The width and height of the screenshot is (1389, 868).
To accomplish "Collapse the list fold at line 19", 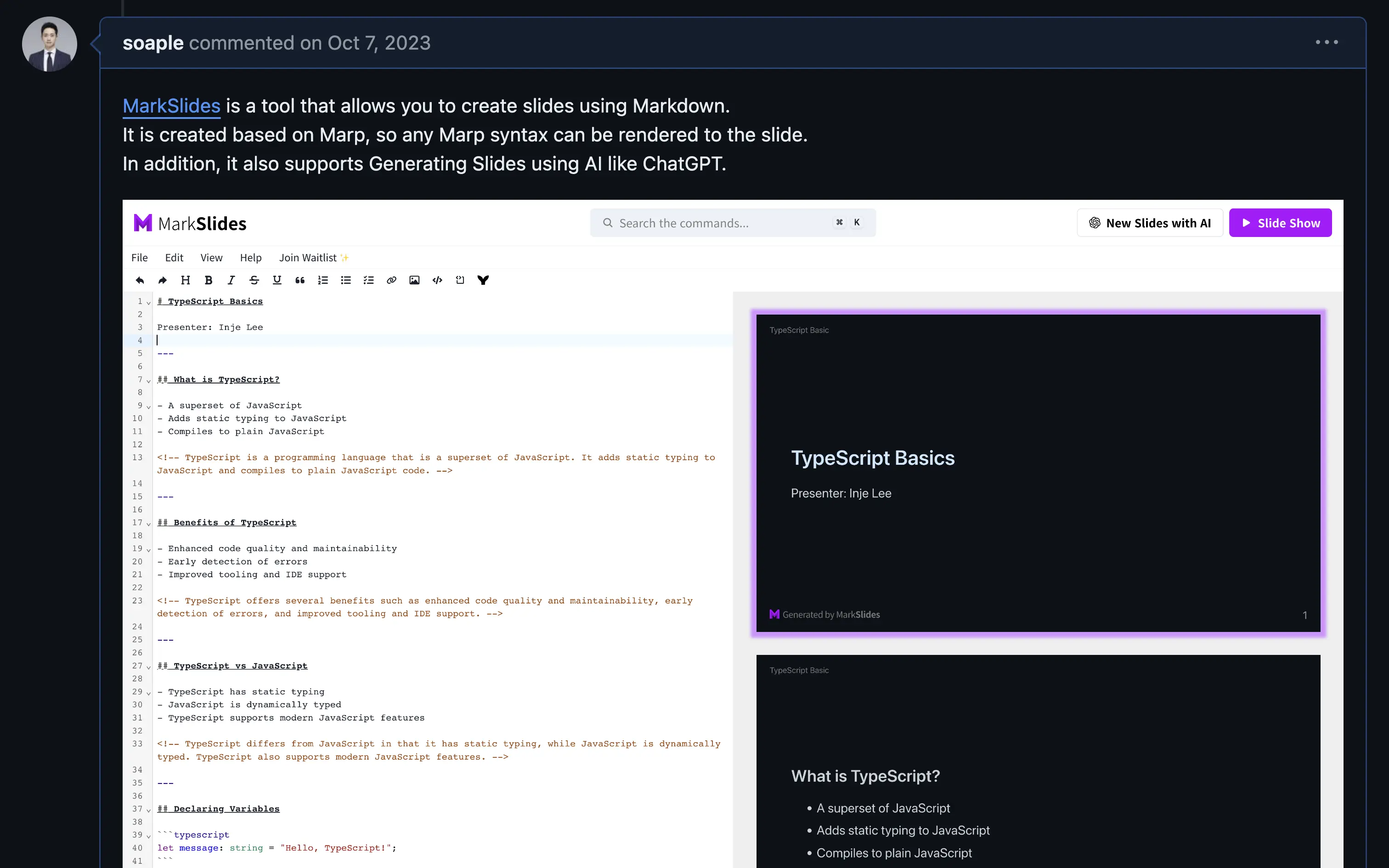I will click(149, 550).
